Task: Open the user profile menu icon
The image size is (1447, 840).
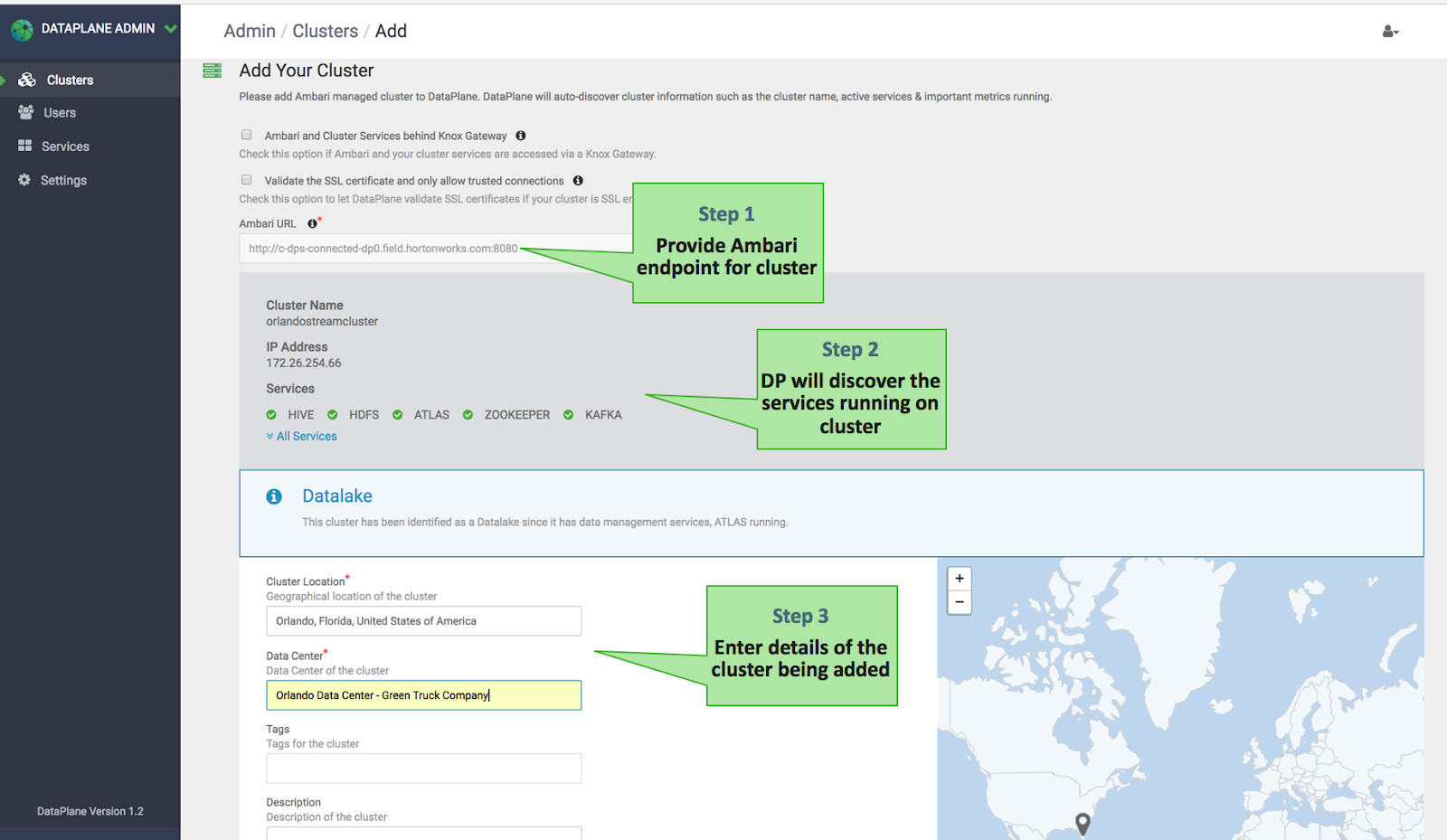Action: (1390, 32)
